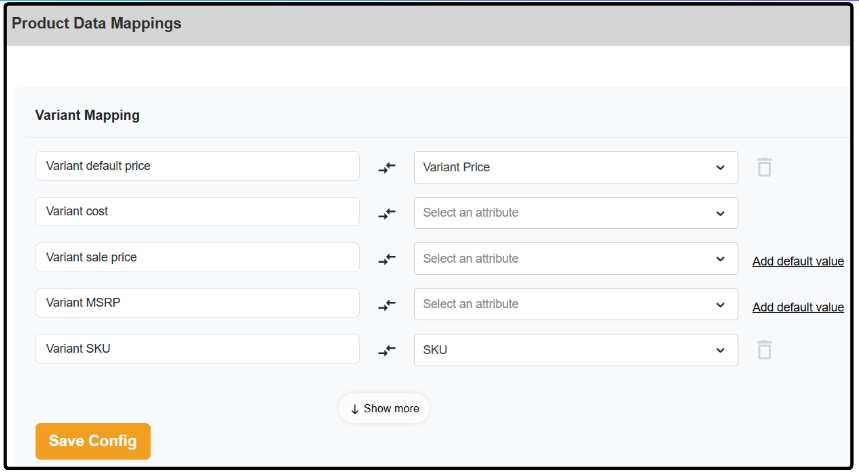This screenshot has height=476, width=859.
Task: Delete the SKU mapping row
Action: (x=764, y=349)
